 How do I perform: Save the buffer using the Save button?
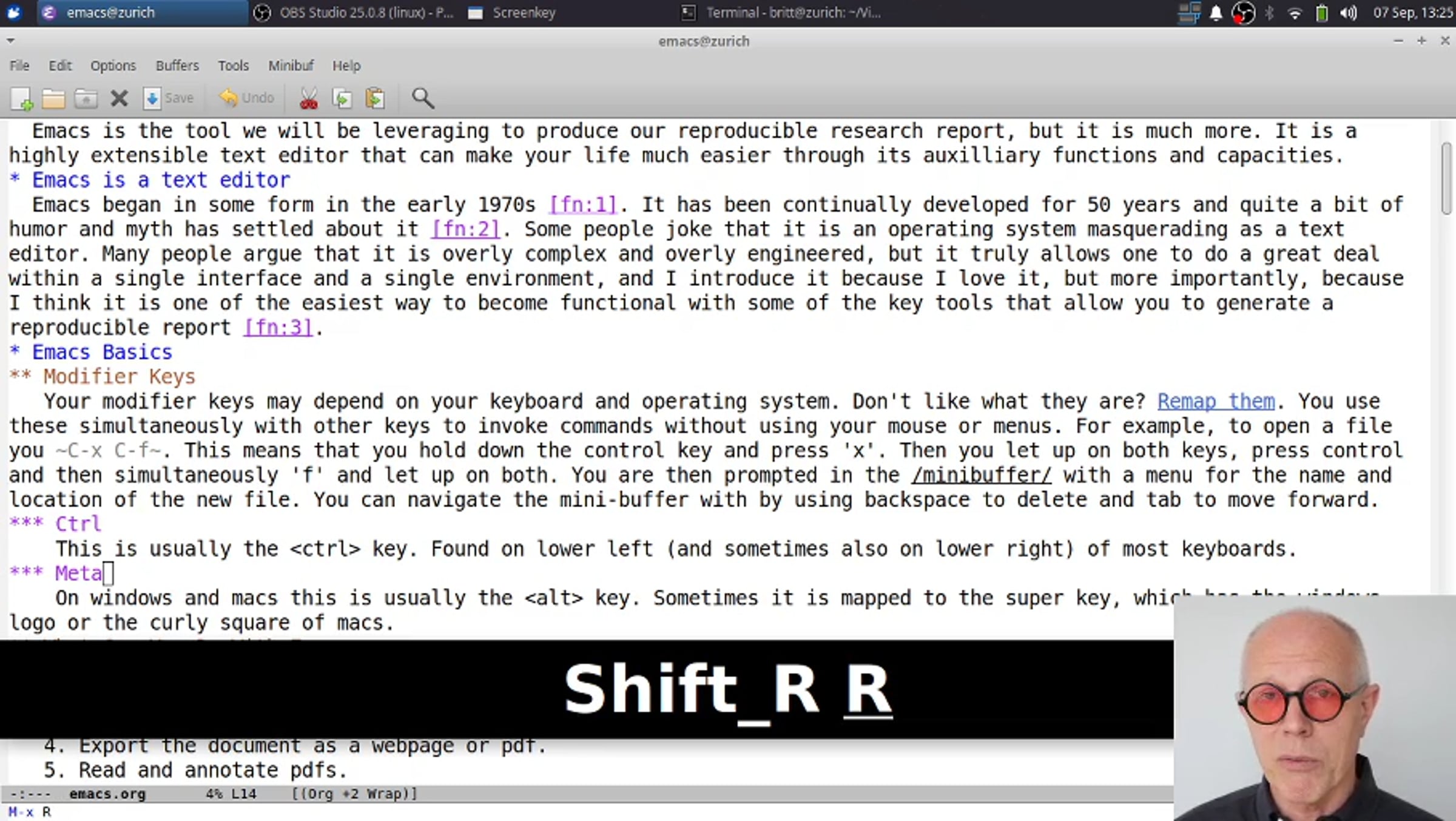point(168,98)
